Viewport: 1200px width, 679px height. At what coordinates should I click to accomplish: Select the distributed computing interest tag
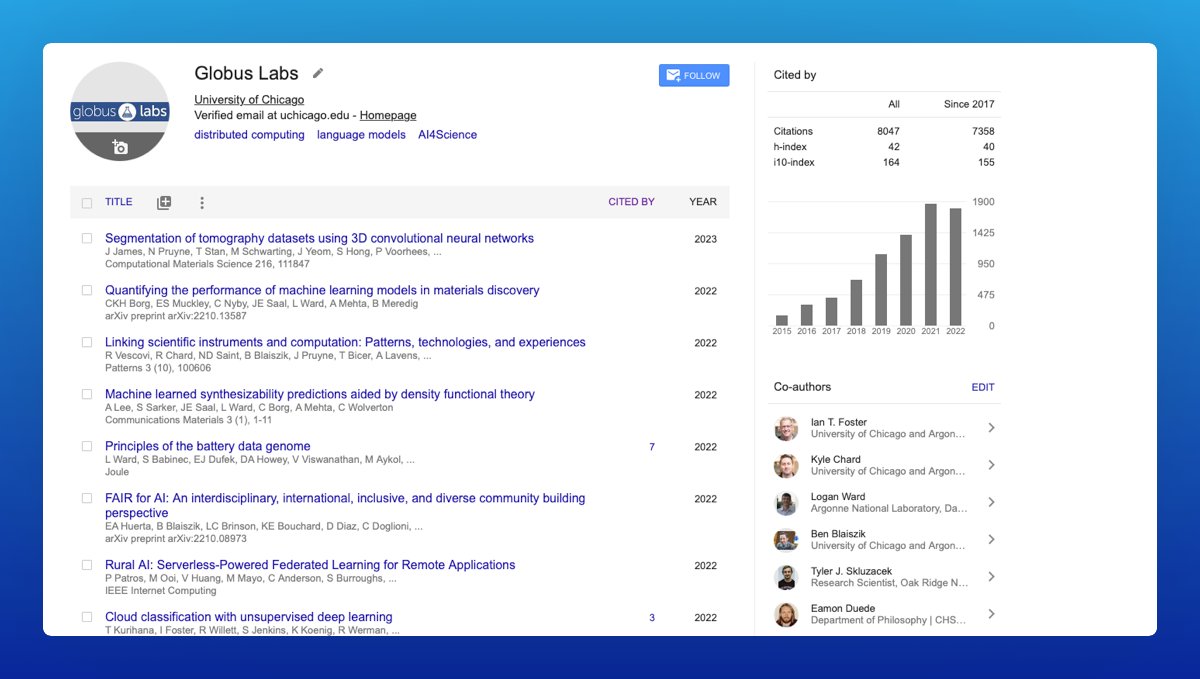249,135
